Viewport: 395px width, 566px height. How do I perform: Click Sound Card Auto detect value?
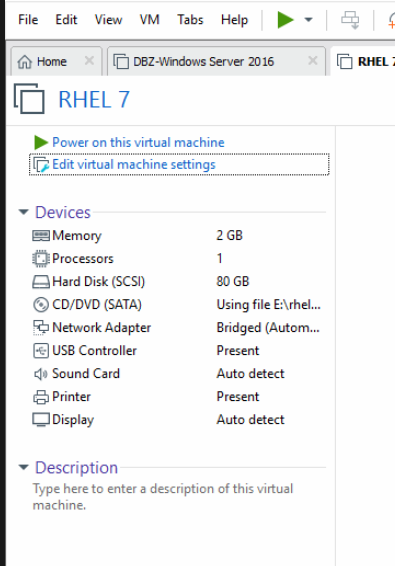(x=251, y=374)
